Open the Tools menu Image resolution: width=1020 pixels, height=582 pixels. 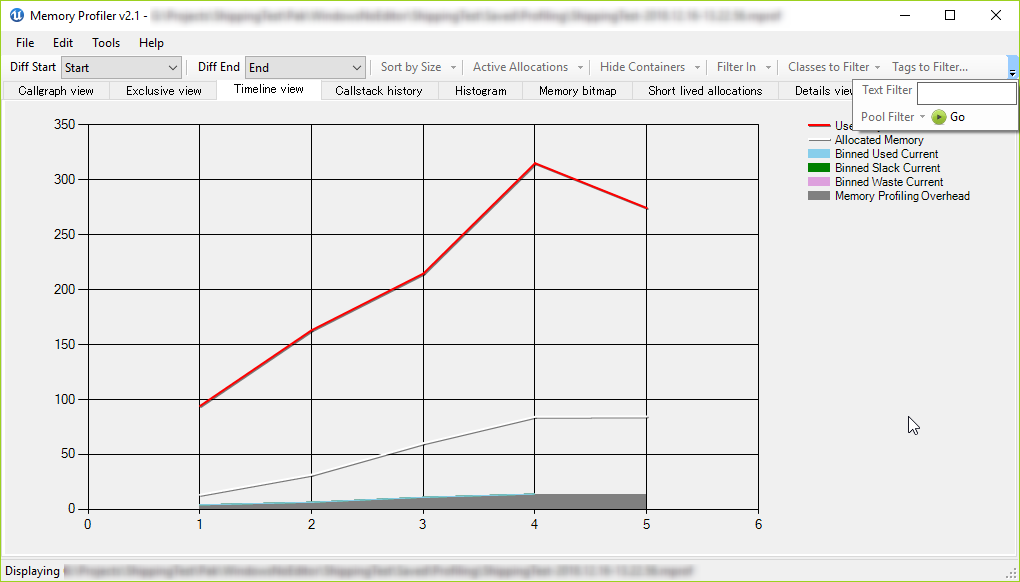pyautogui.click(x=105, y=43)
